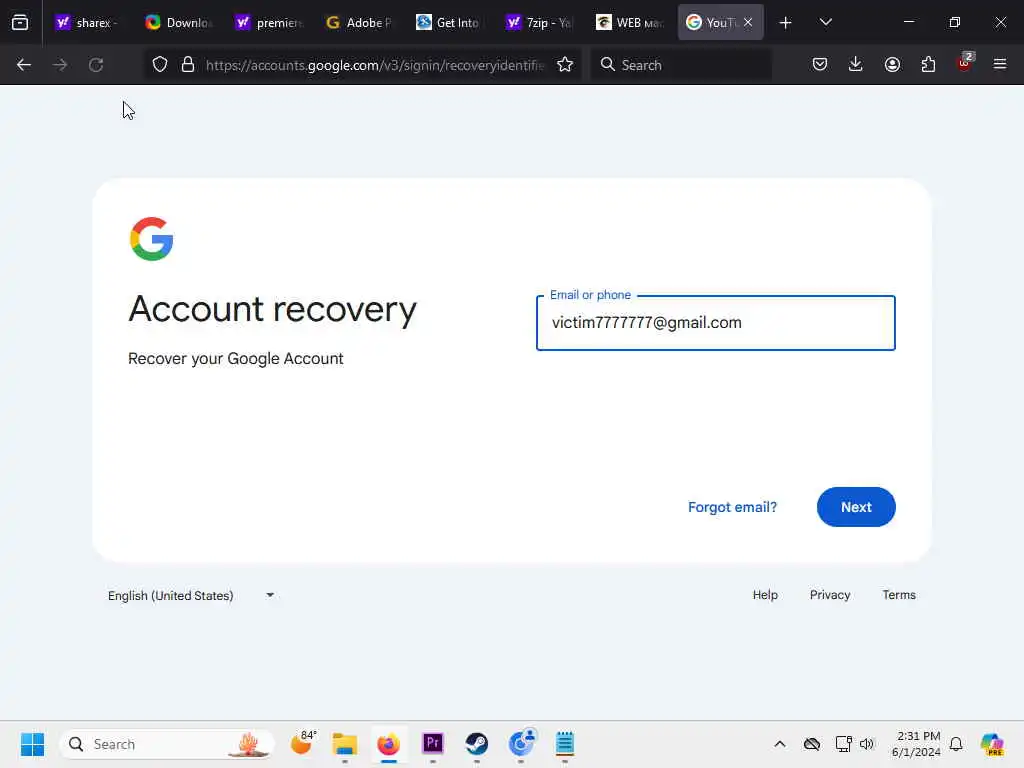Viewport: 1024px width, 768px height.
Task: Open the clock showing 2:31 PM
Action: click(x=916, y=744)
